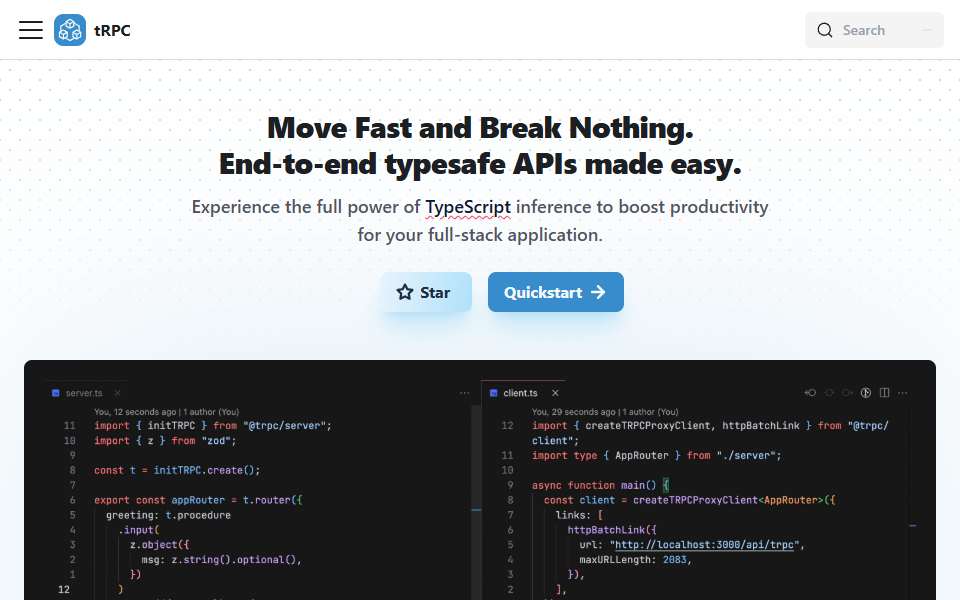Click the localhost:3000/api/trpc URL in the code

[704, 545]
